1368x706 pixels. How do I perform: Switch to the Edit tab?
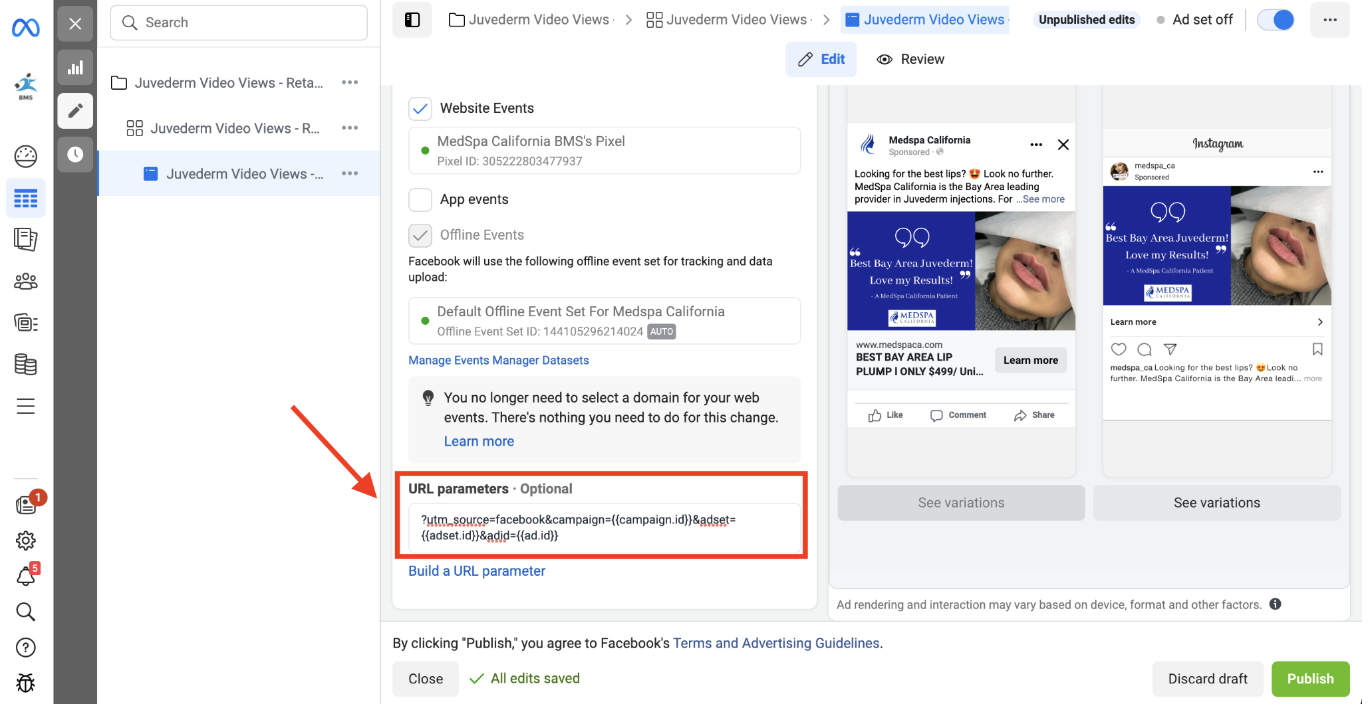pos(822,59)
